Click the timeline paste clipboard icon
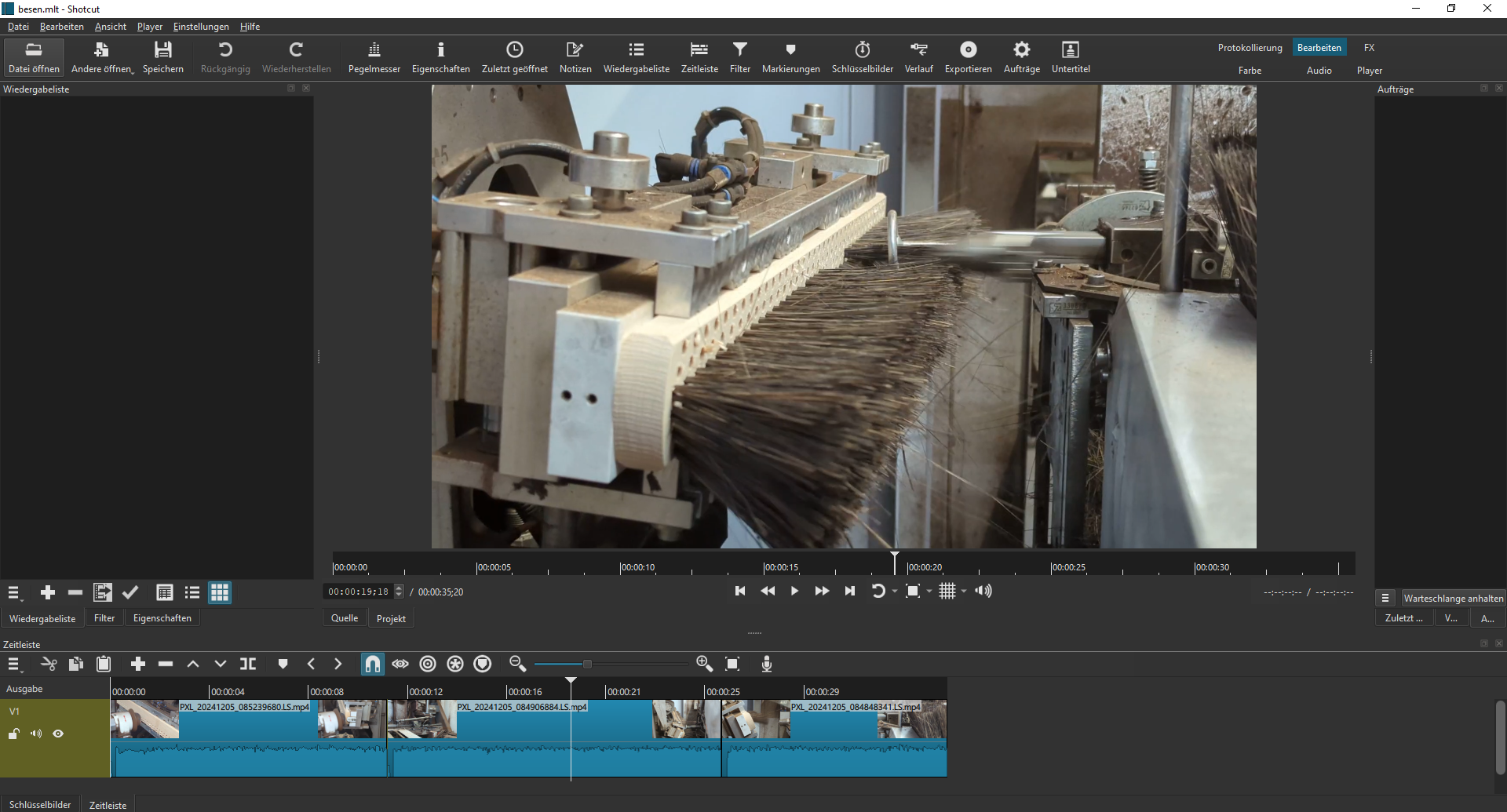Image resolution: width=1507 pixels, height=812 pixels. 104,665
